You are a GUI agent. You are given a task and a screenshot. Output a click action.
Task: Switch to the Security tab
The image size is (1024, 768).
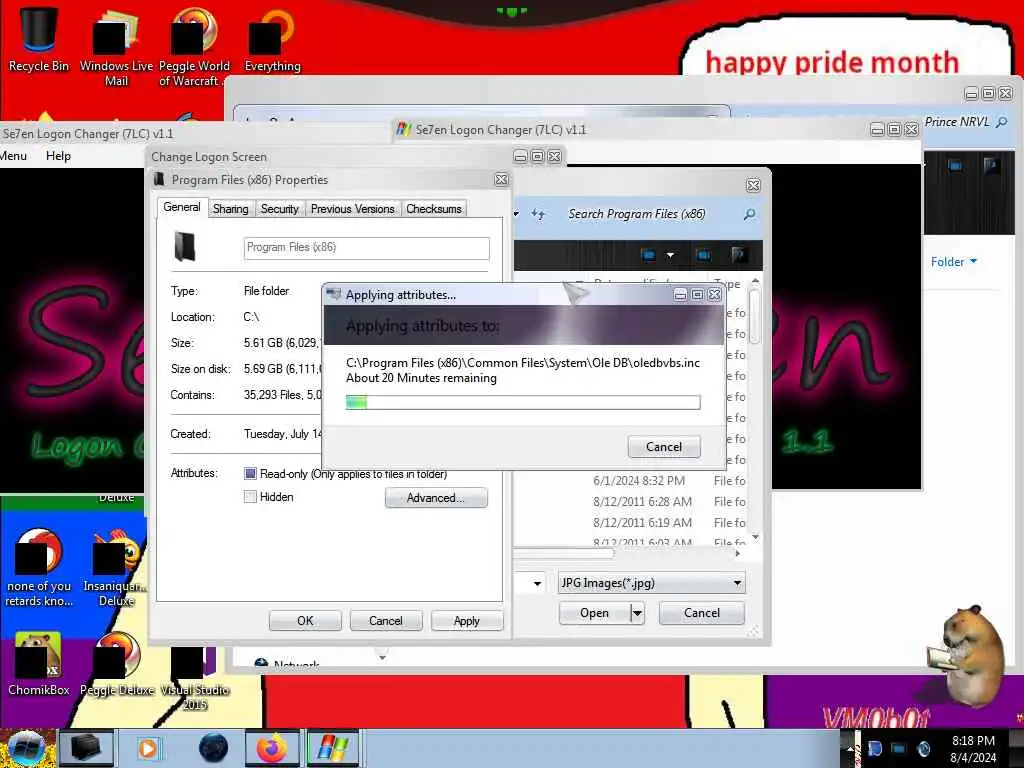point(280,208)
